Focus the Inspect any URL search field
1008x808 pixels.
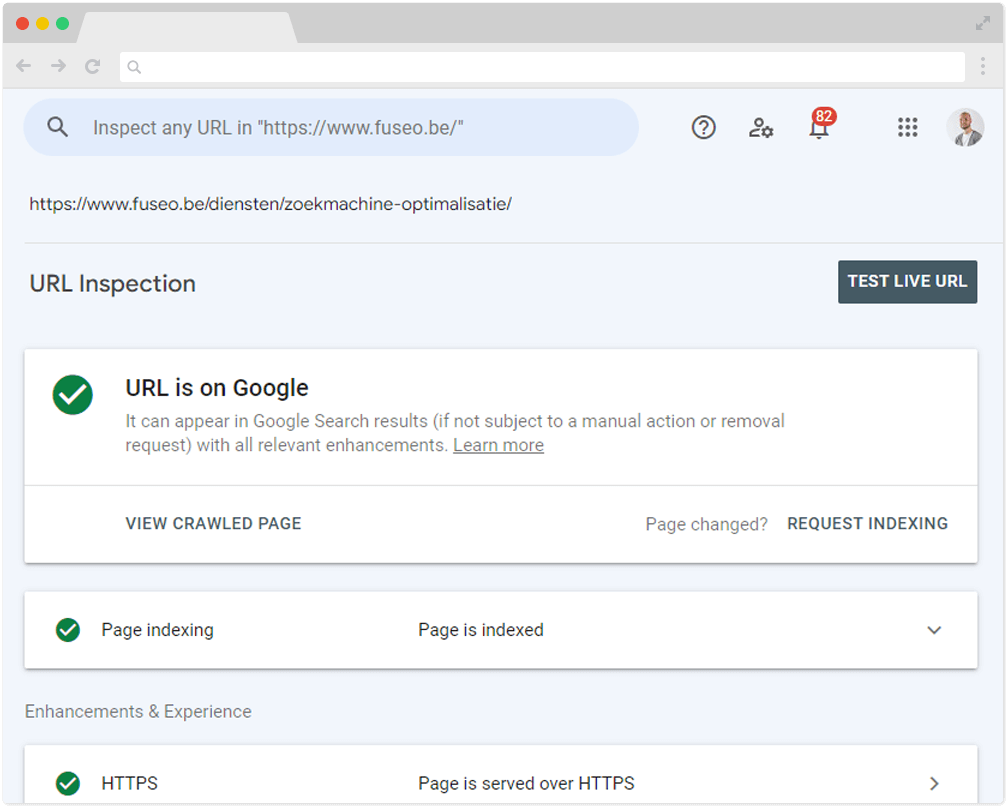[331, 127]
